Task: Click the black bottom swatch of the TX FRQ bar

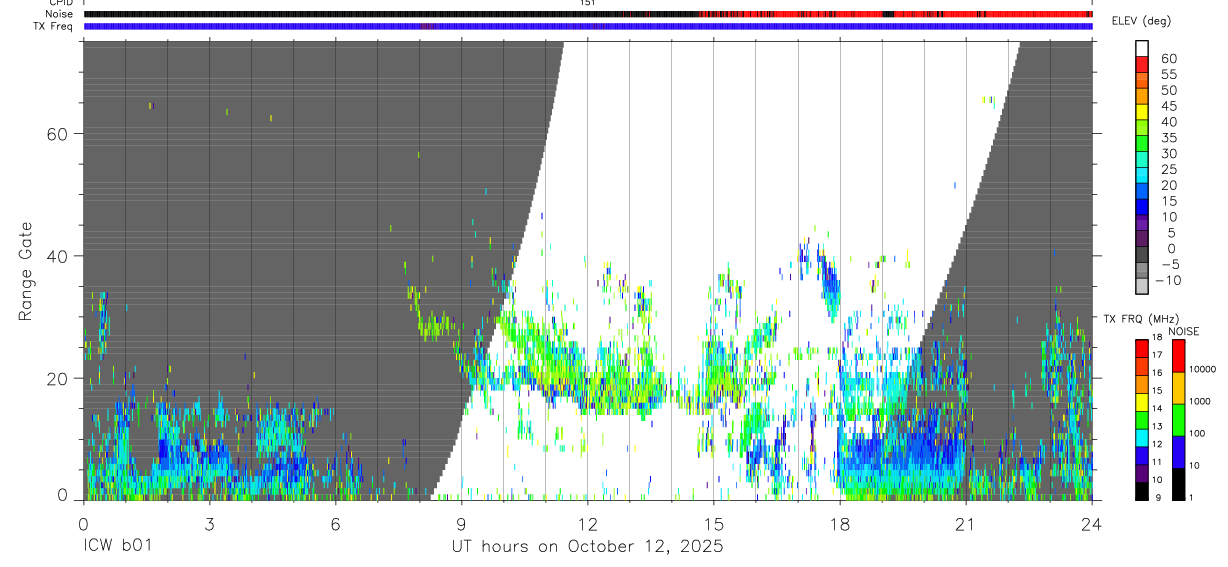Action: [1142, 491]
